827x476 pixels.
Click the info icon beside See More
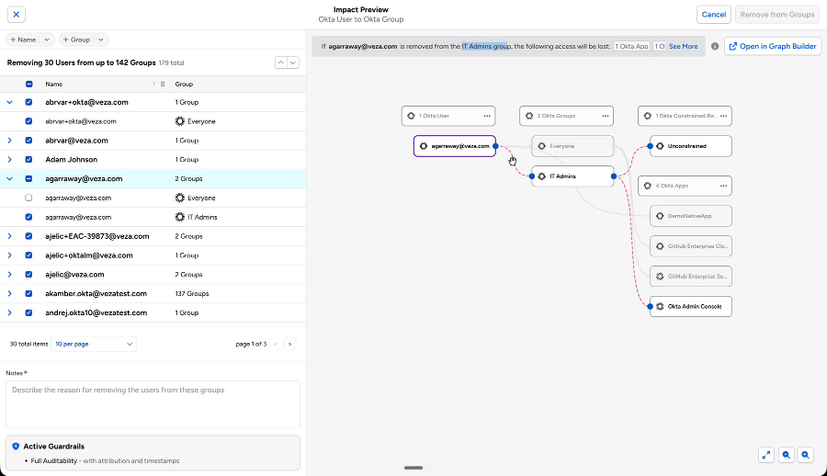point(715,46)
